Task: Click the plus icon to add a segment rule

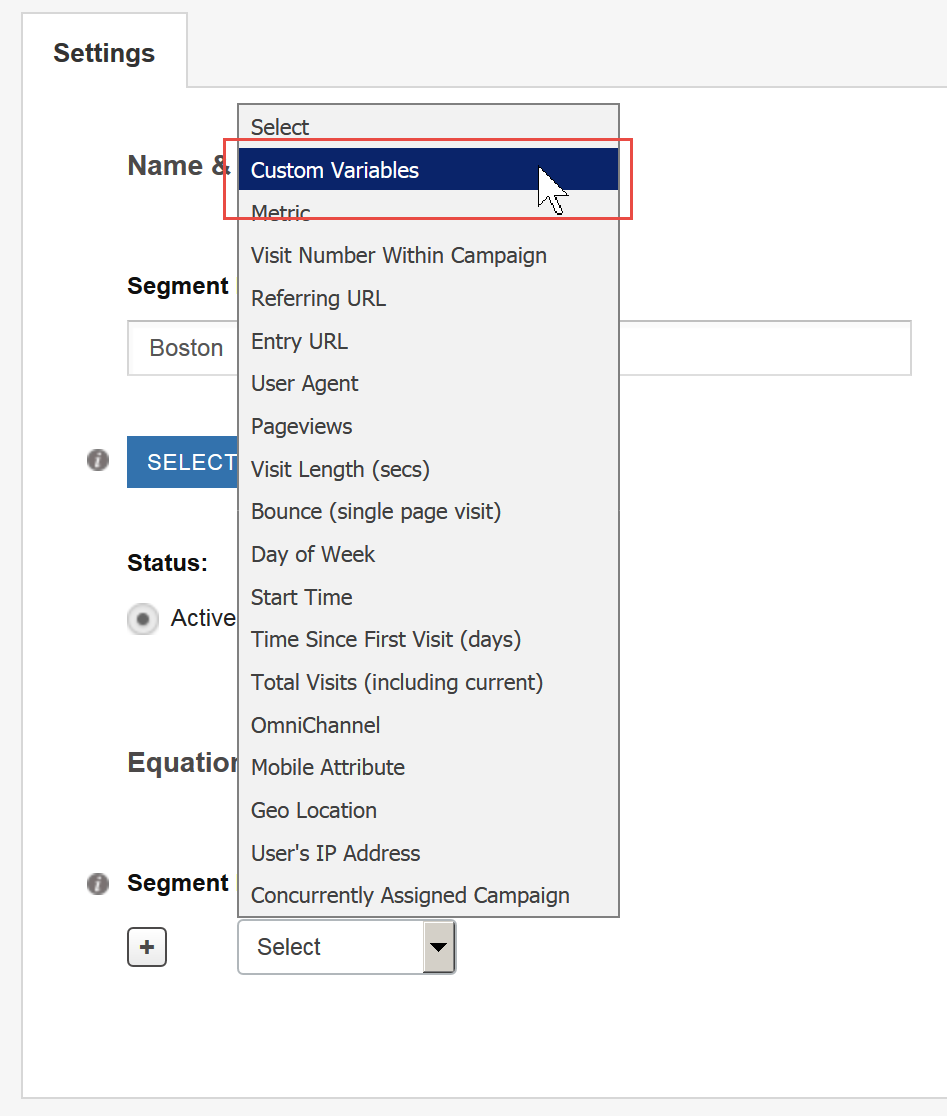Action: pos(146,947)
